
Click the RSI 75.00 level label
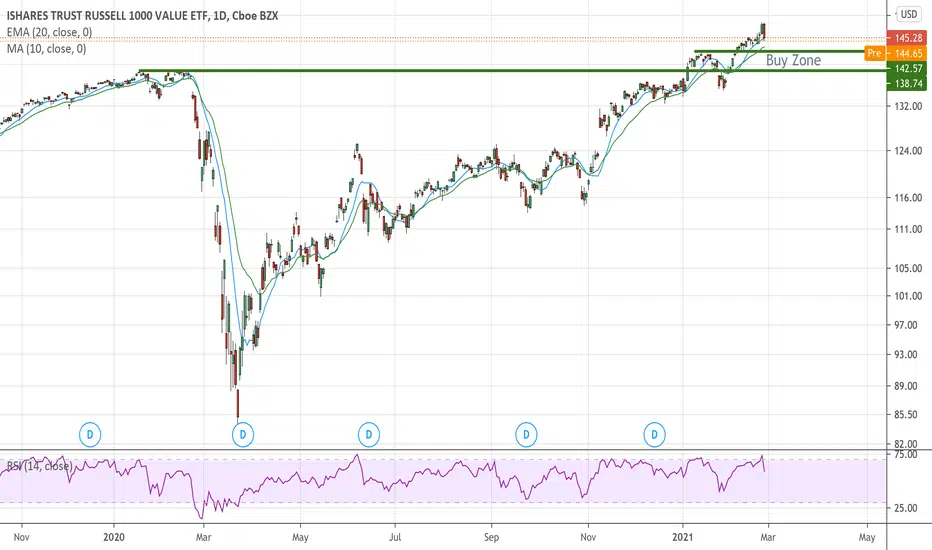click(x=908, y=455)
